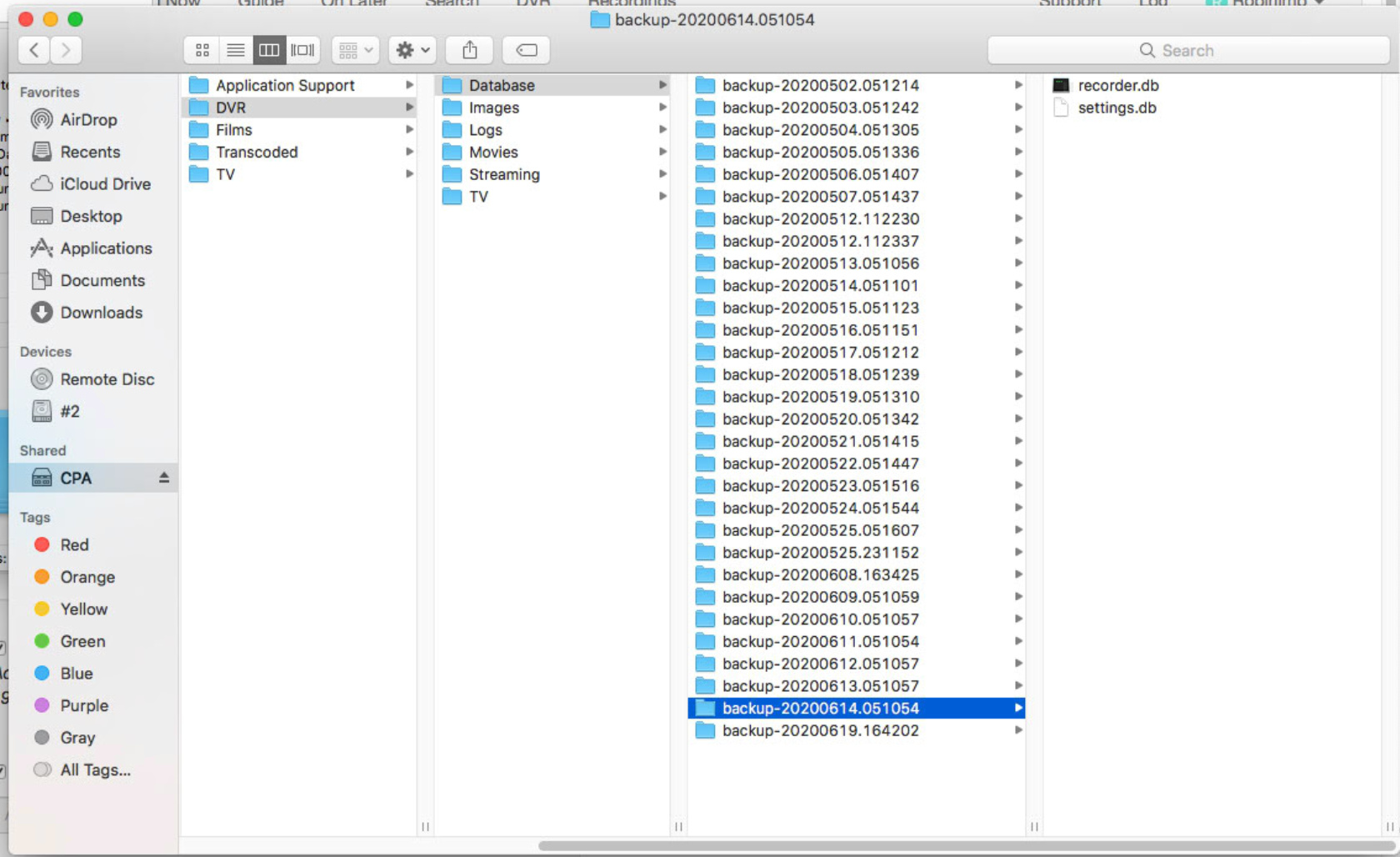Eject the CPA shared volume
The height and width of the screenshot is (857, 1400).
163,478
